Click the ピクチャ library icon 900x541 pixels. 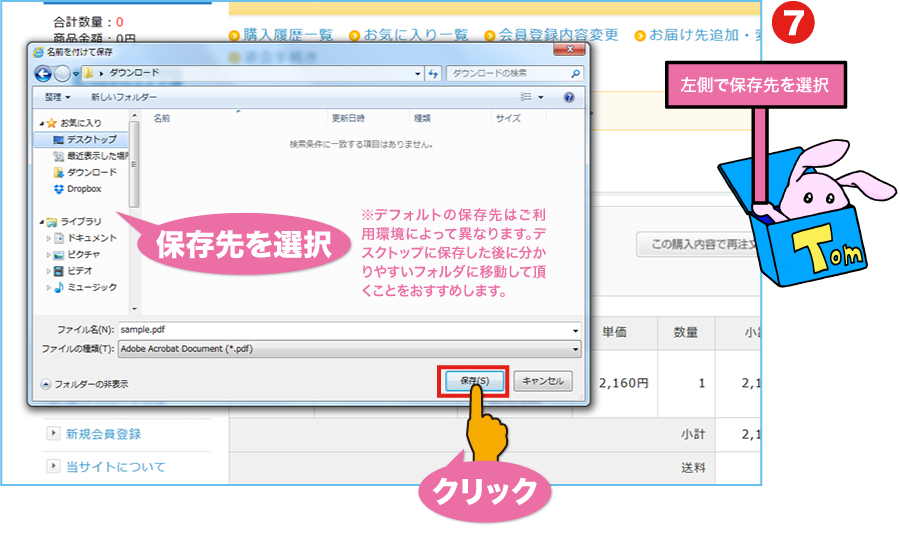(x=59, y=255)
